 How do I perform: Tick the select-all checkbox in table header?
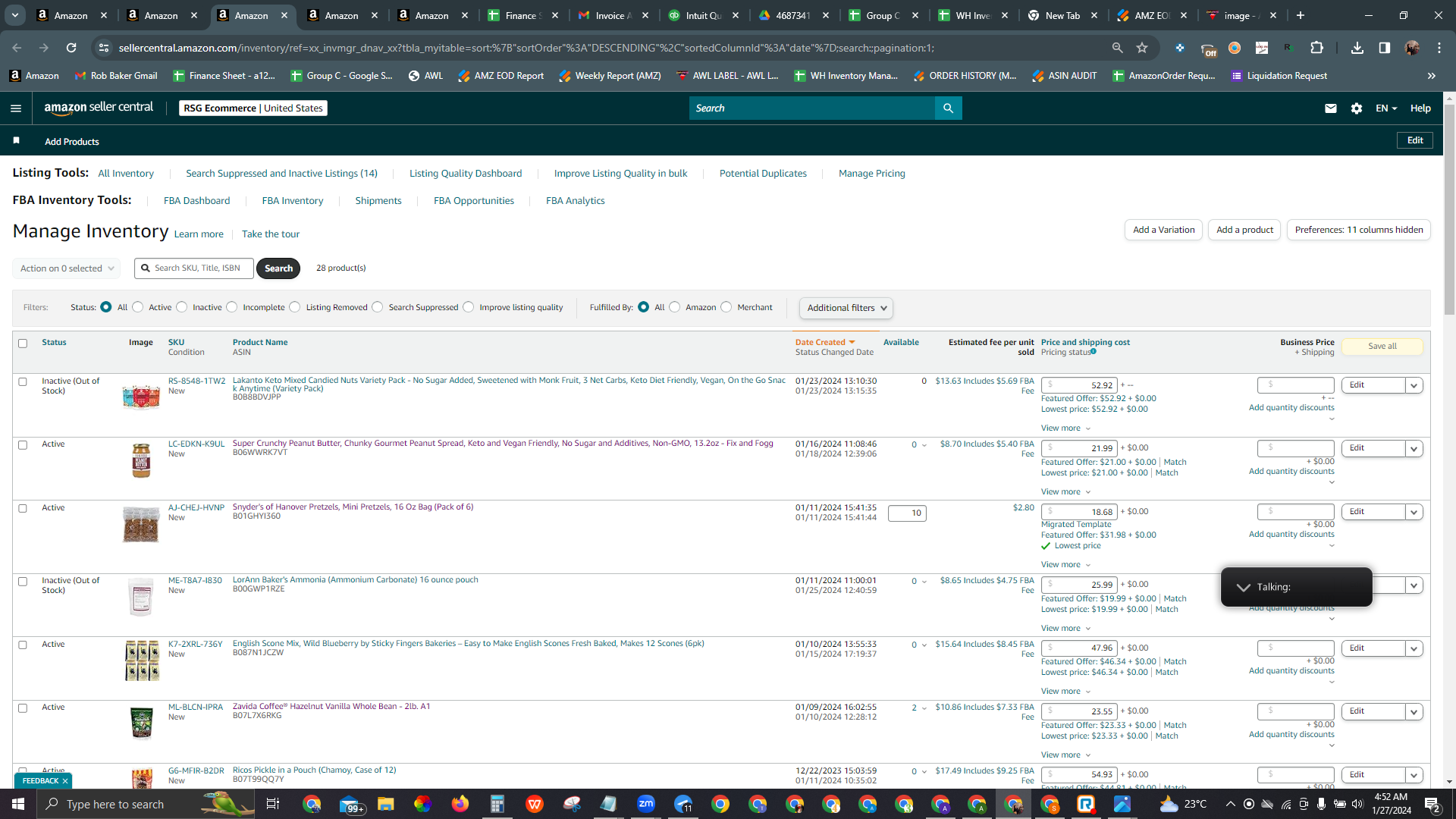23,344
